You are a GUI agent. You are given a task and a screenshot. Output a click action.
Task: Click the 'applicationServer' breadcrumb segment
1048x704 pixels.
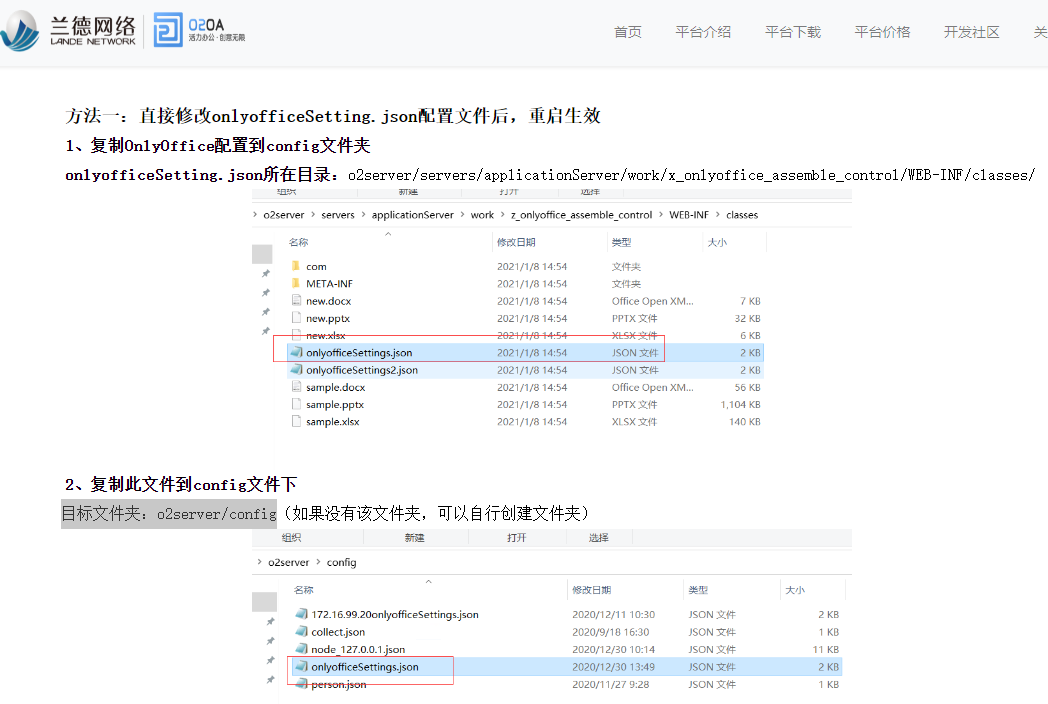tap(412, 215)
